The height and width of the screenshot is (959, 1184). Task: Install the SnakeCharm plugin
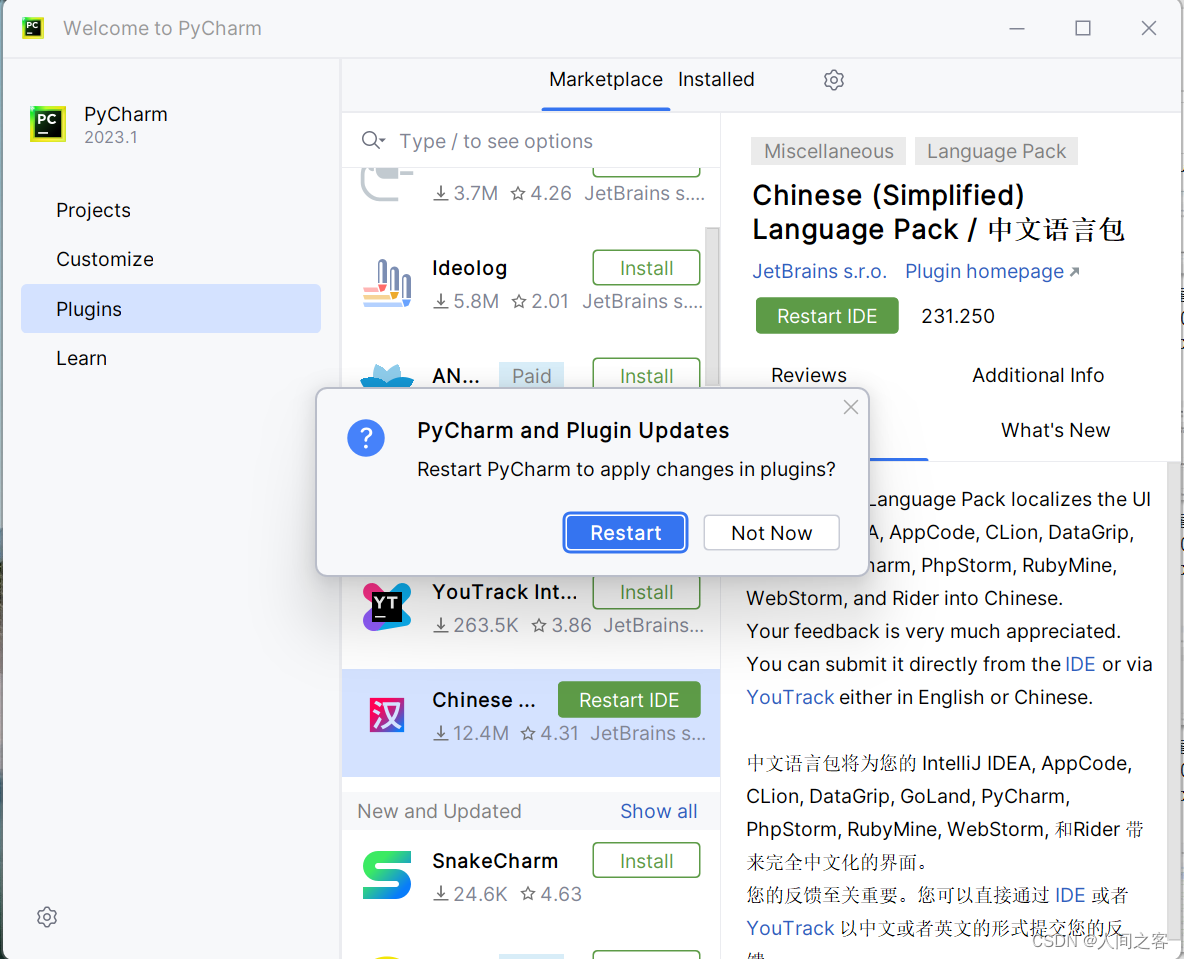[x=646, y=861]
